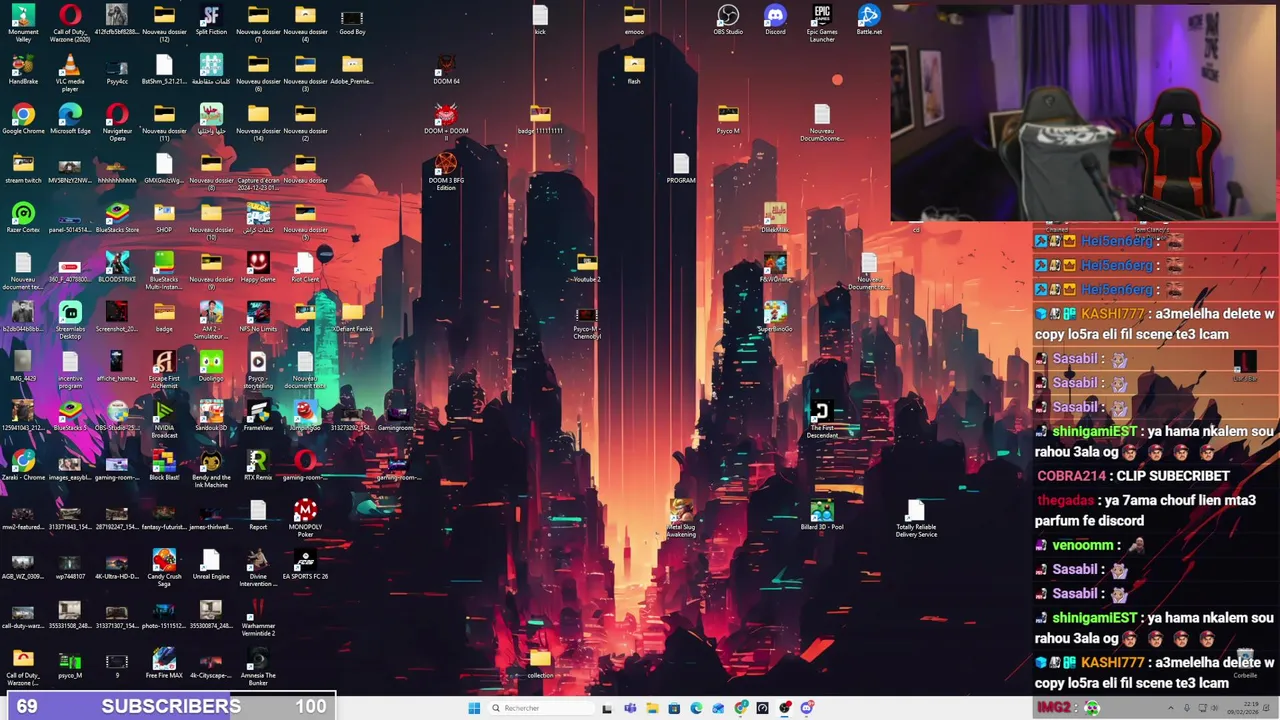Launch RTX Remix shortcut
This screenshot has width=1280, height=720.
pos(258,465)
